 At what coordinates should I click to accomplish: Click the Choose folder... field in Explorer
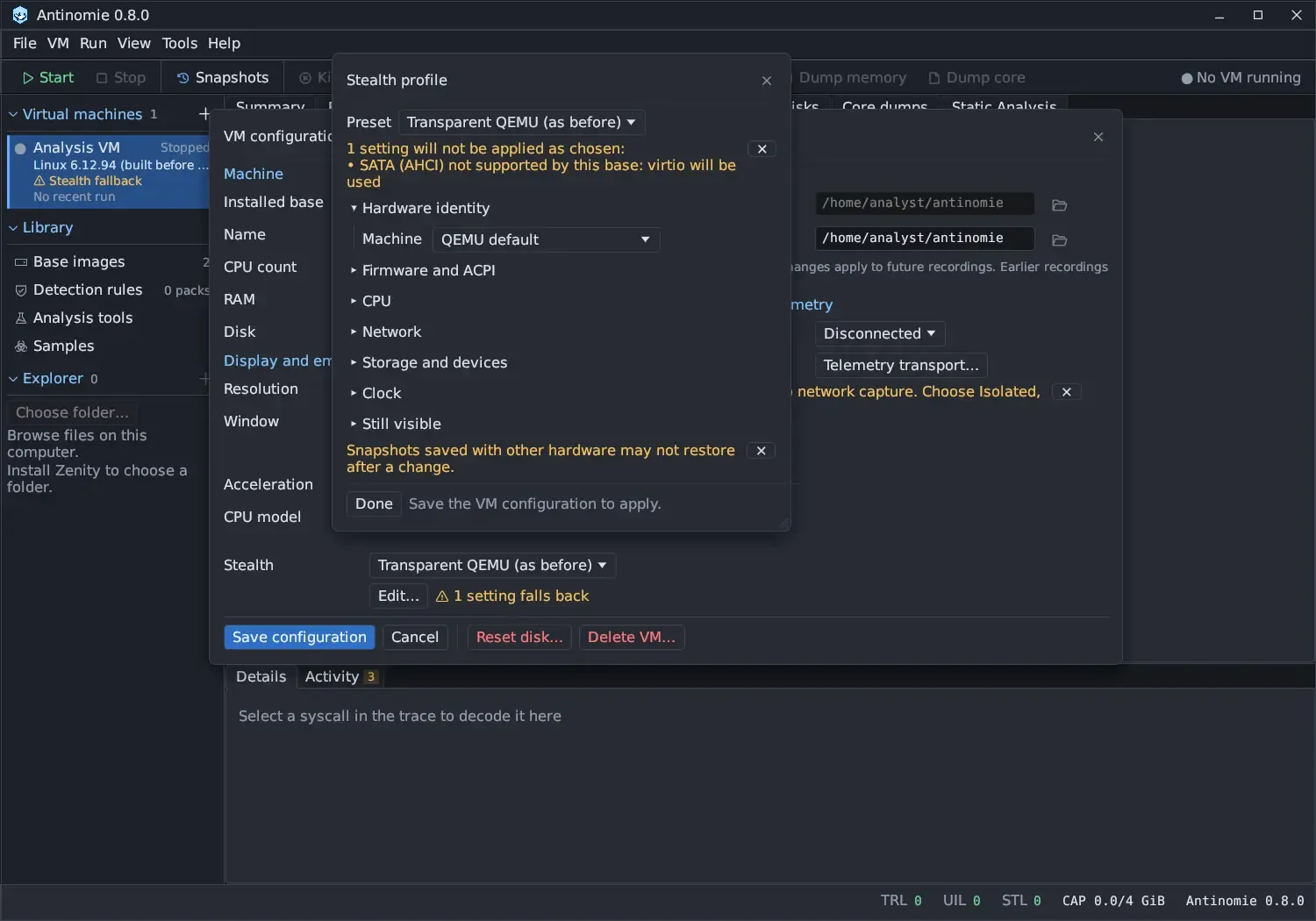pyautogui.click(x=72, y=413)
